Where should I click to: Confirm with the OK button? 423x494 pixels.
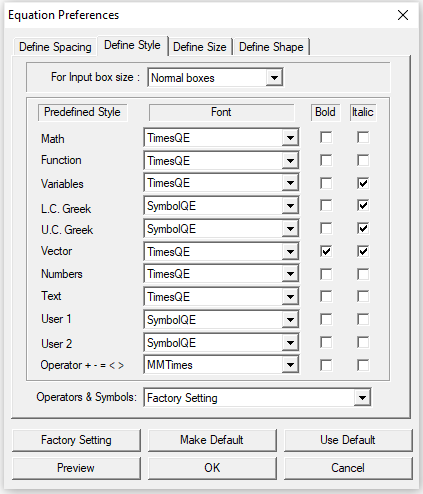212,468
